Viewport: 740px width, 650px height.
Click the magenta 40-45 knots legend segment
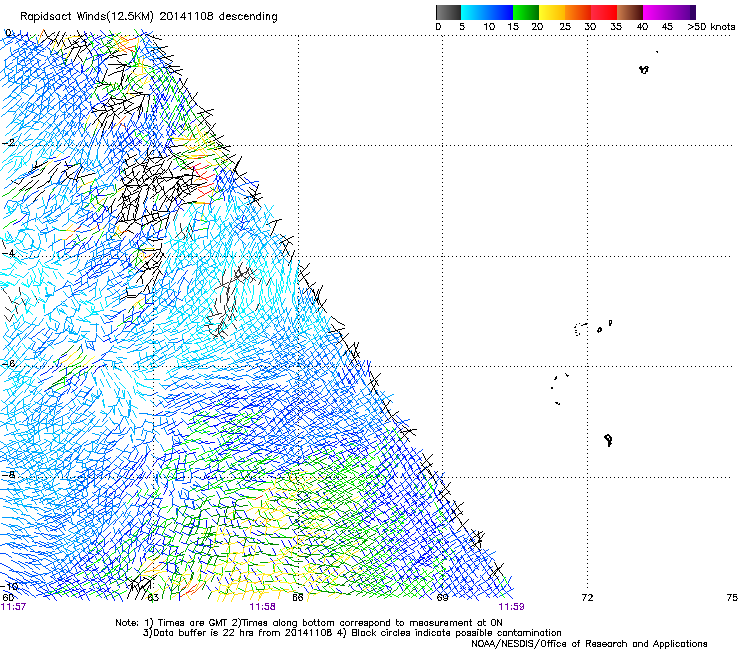tap(656, 12)
